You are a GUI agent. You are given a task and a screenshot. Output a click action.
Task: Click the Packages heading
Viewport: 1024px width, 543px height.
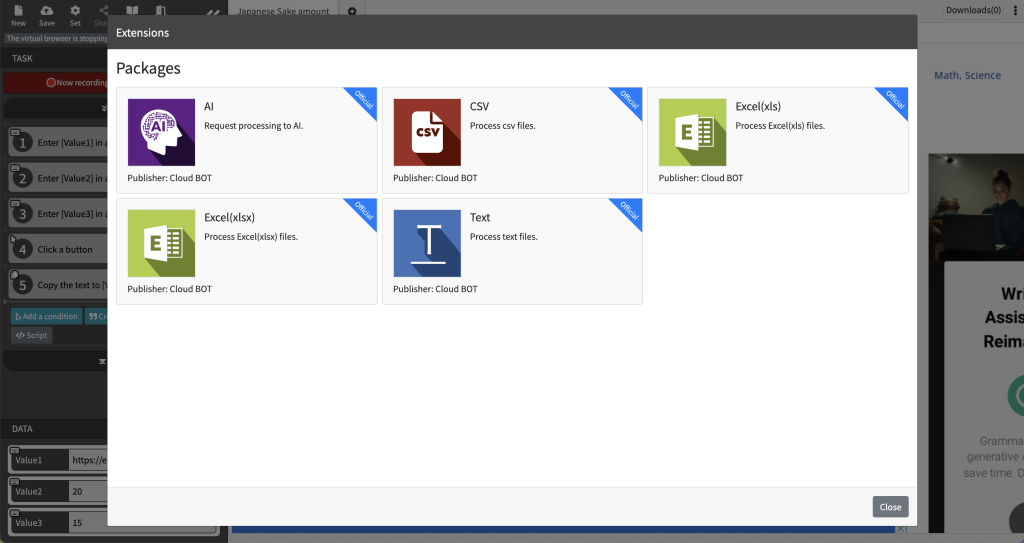pos(148,69)
